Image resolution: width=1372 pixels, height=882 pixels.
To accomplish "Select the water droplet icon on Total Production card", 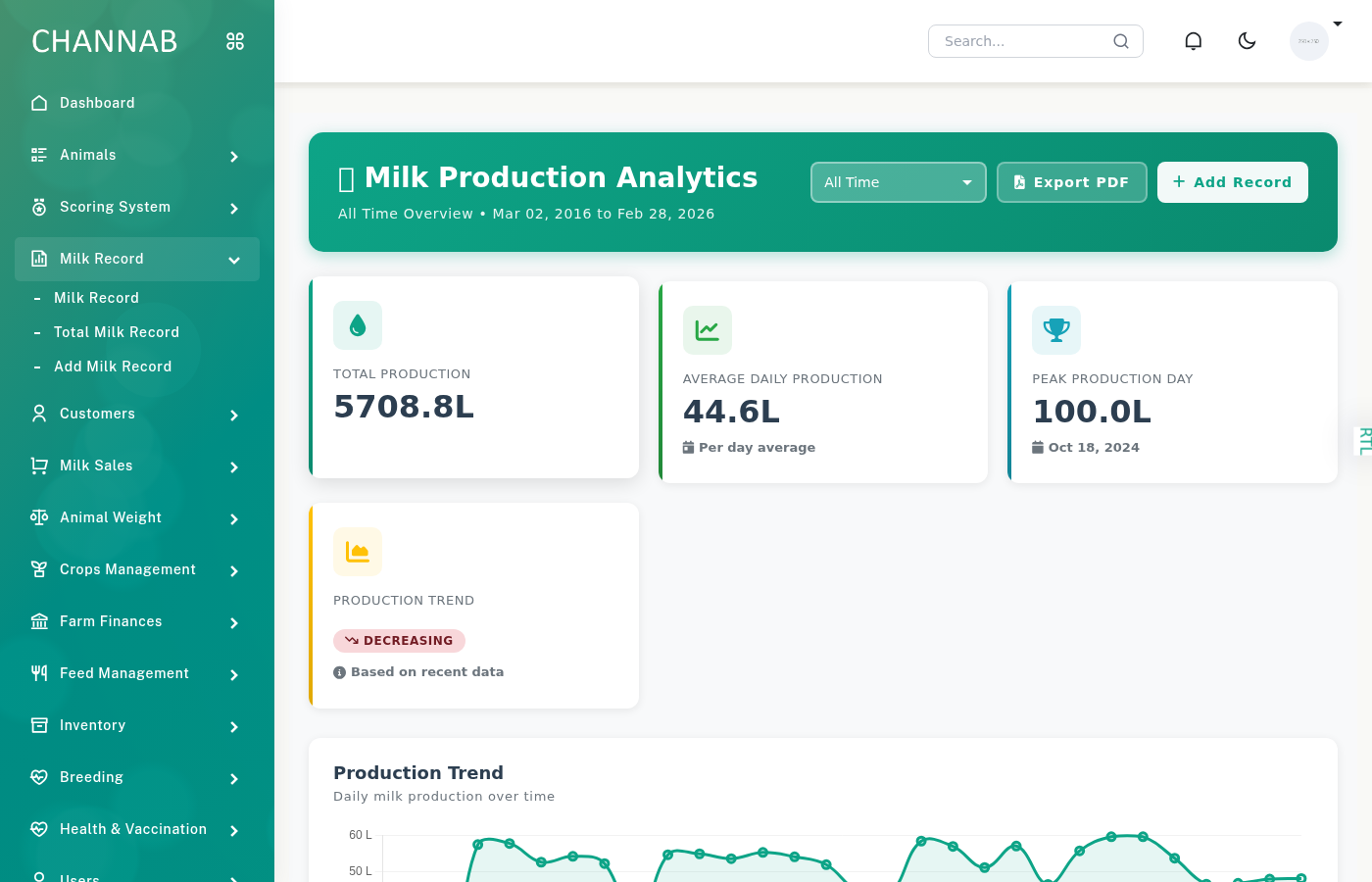I will (x=358, y=324).
